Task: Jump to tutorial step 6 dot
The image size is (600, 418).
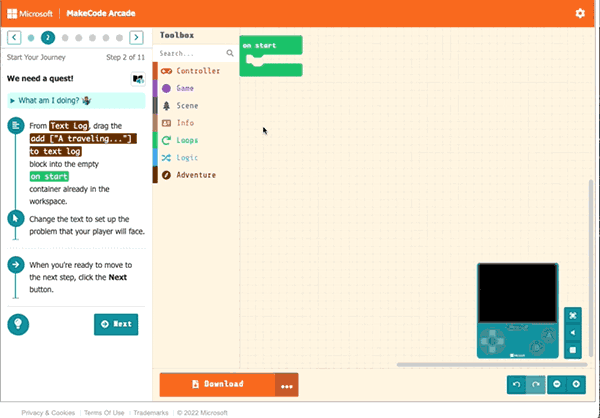Action: [x=106, y=38]
